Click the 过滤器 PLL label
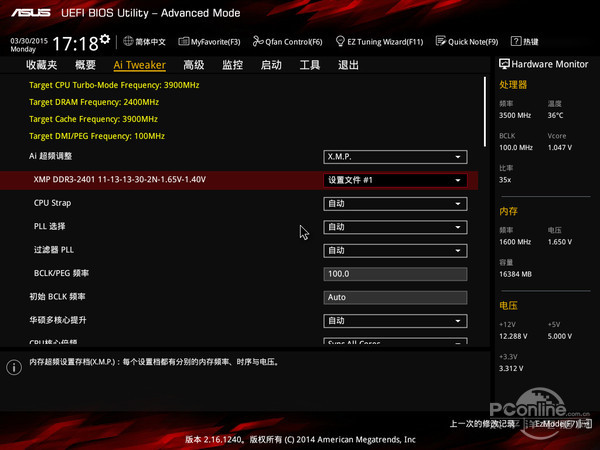 [x=54, y=250]
